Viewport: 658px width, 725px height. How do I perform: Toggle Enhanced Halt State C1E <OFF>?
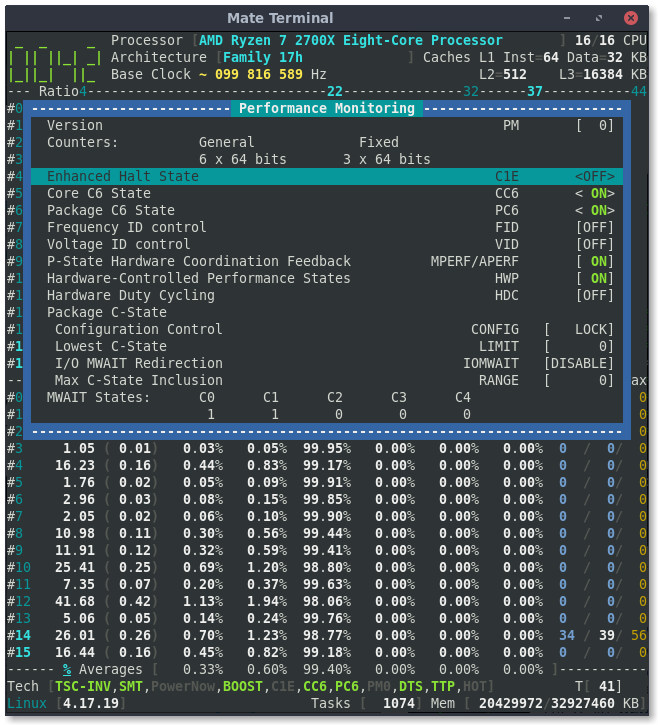click(595, 176)
